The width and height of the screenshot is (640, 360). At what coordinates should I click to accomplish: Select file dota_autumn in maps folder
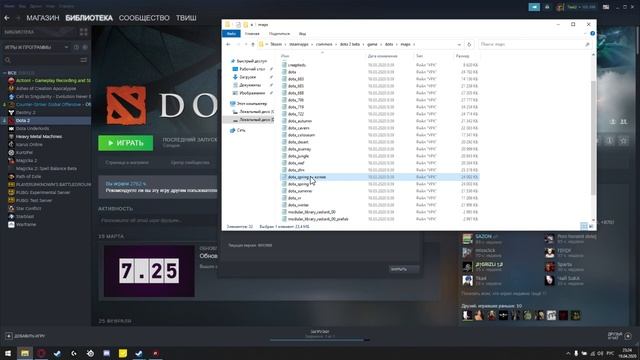coord(300,121)
